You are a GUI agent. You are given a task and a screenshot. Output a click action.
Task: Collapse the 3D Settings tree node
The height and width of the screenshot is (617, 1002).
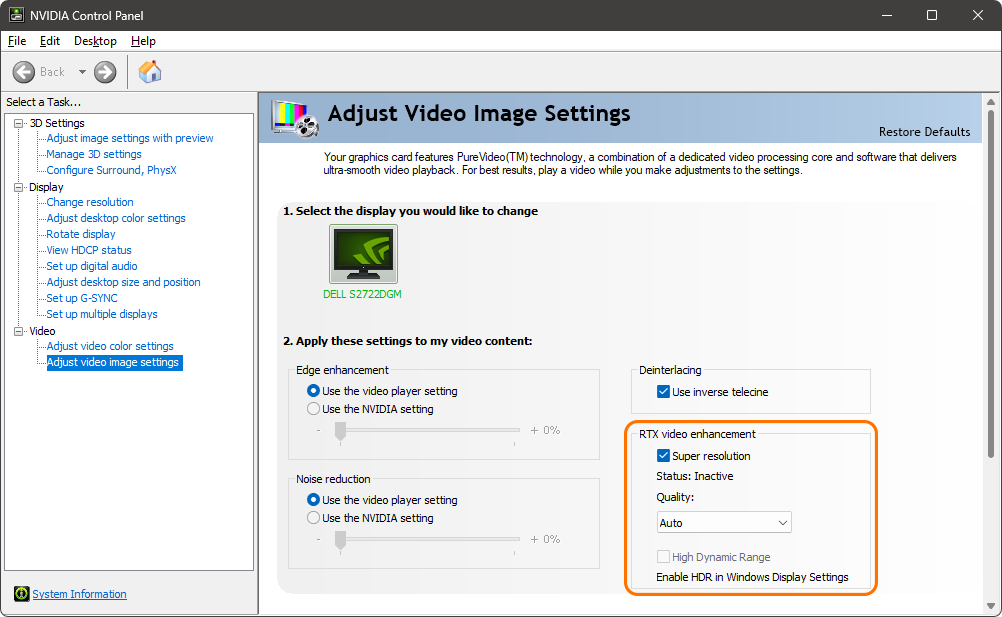pyautogui.click(x=19, y=123)
